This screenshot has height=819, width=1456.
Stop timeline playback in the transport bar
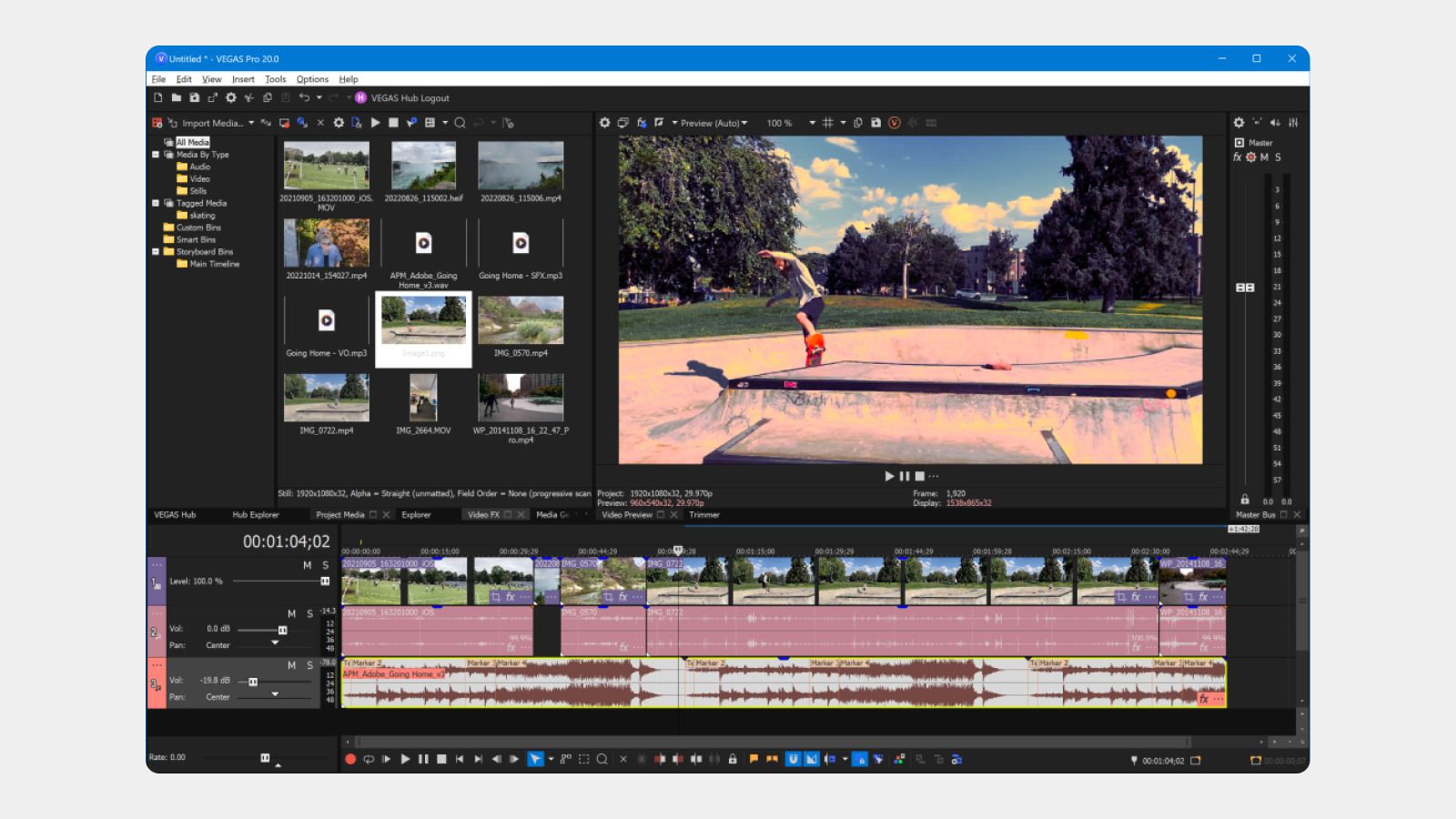pyautogui.click(x=441, y=759)
